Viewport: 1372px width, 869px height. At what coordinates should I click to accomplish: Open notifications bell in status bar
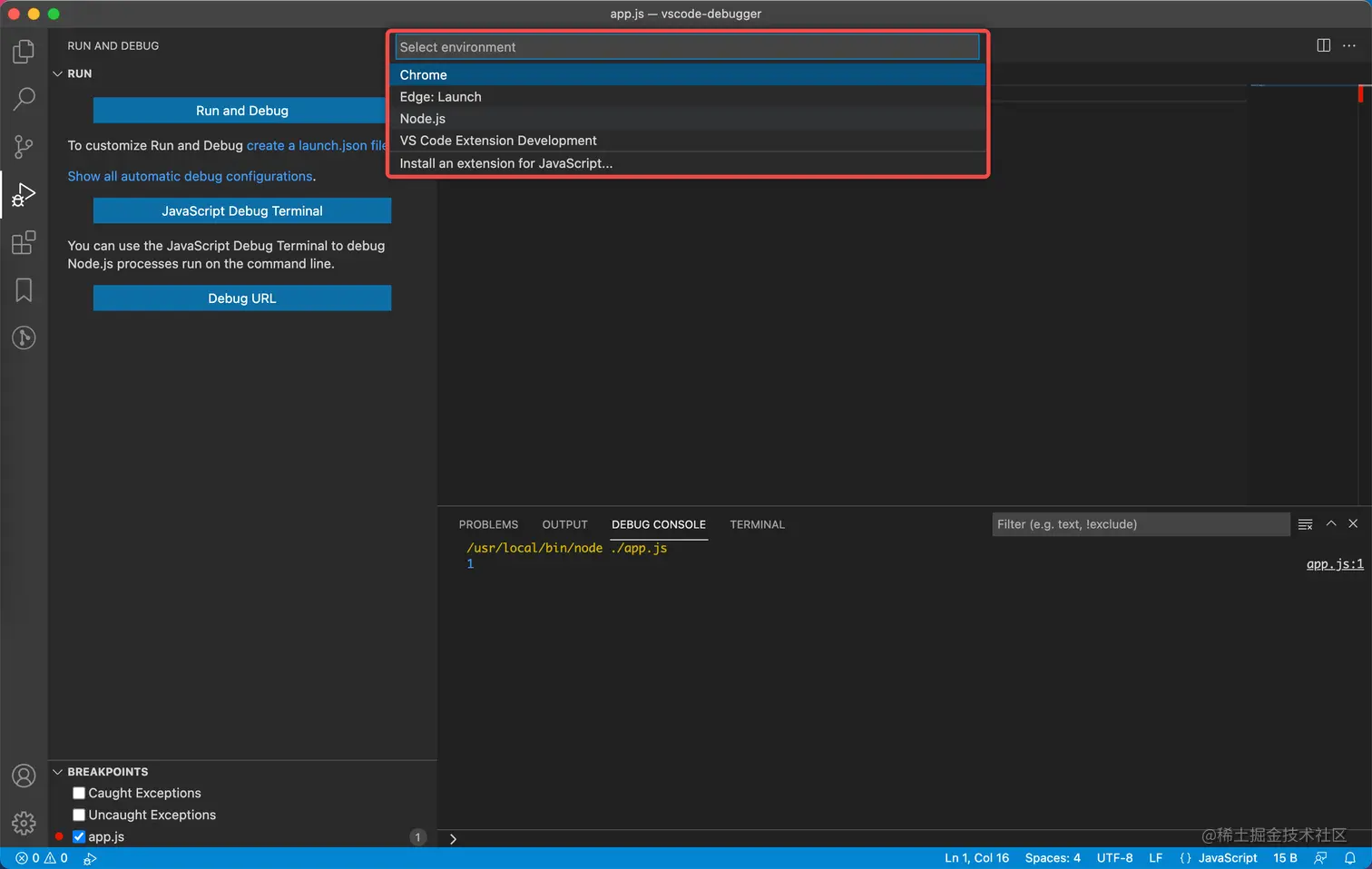[x=1349, y=858]
